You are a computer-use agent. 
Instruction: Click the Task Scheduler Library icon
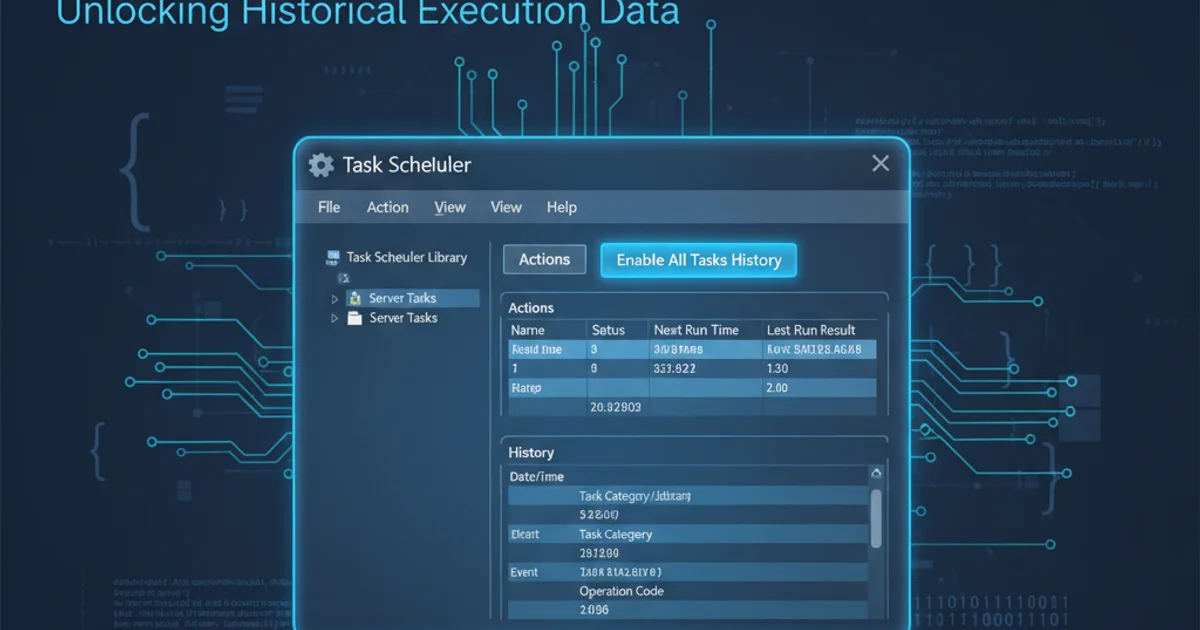tap(333, 258)
